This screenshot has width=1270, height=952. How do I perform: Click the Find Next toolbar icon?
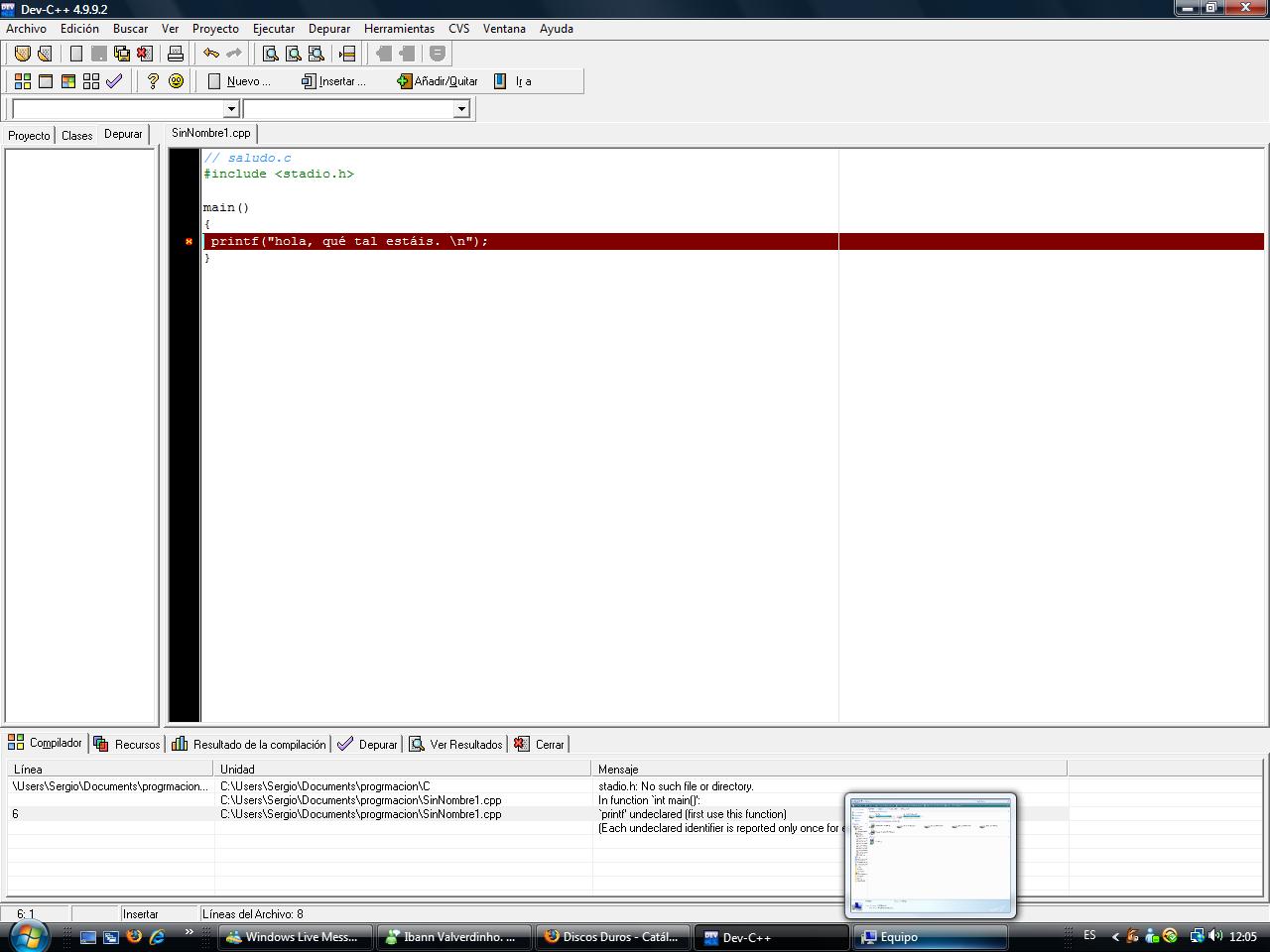tap(316, 54)
